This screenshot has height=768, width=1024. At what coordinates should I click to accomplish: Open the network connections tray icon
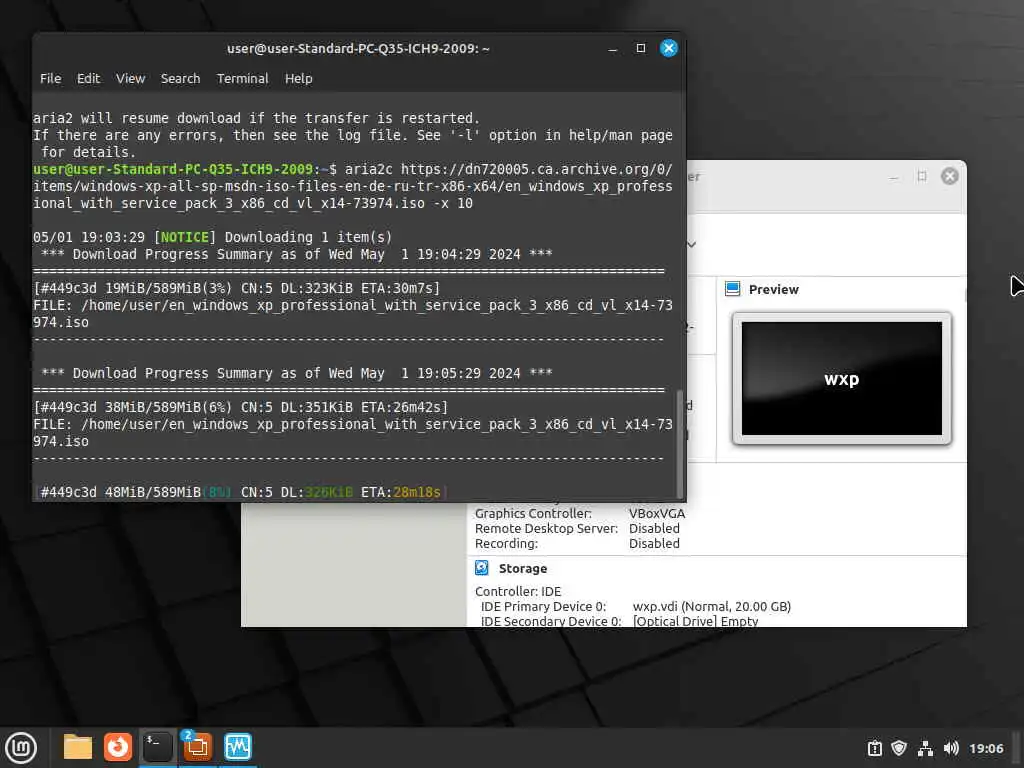(925, 748)
